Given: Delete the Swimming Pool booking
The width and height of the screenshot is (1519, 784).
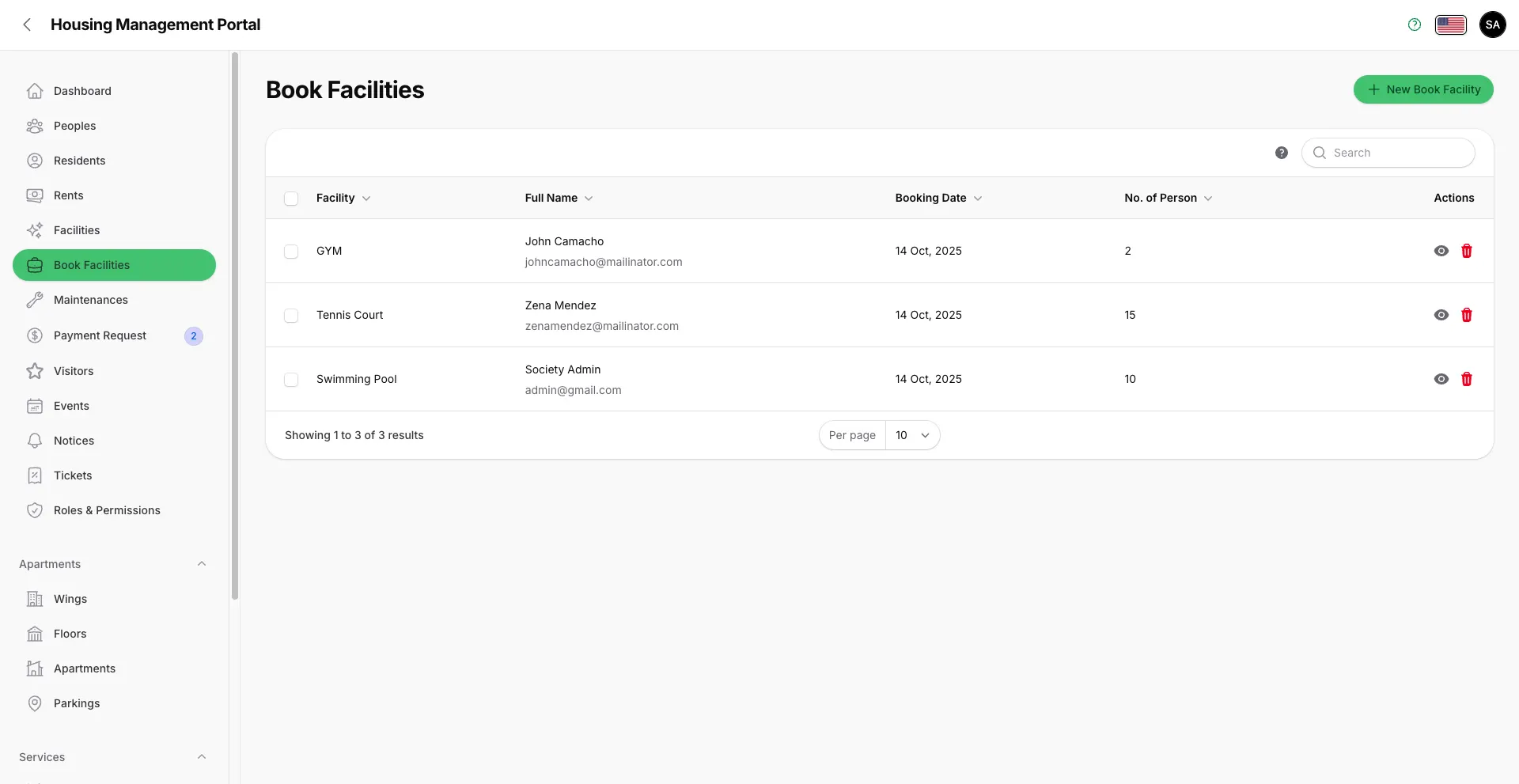Looking at the screenshot, I should [1466, 379].
